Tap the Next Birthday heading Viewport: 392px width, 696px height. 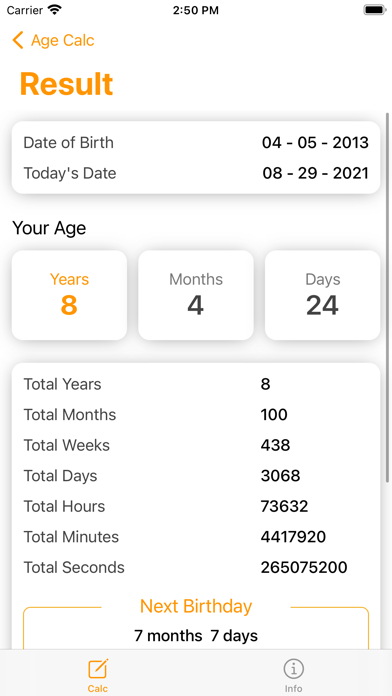coord(196,606)
